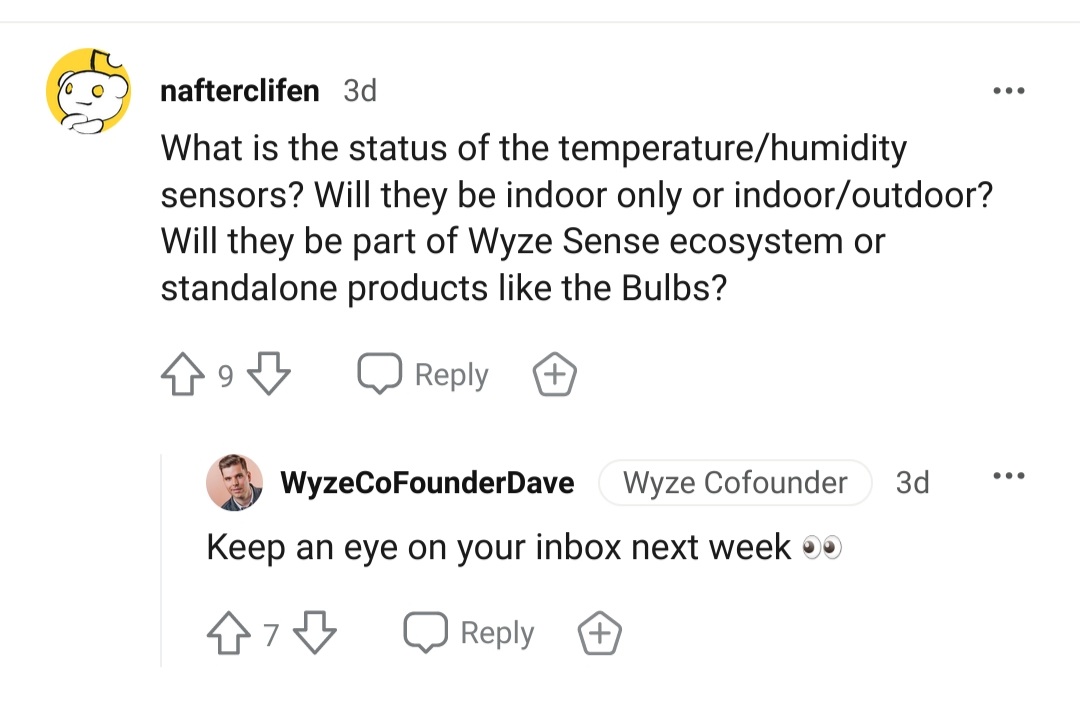Screen dimensions: 1080x712
Task: Open overflow menu on WyzeCoFounderDave's reply
Action: pos(1008,477)
